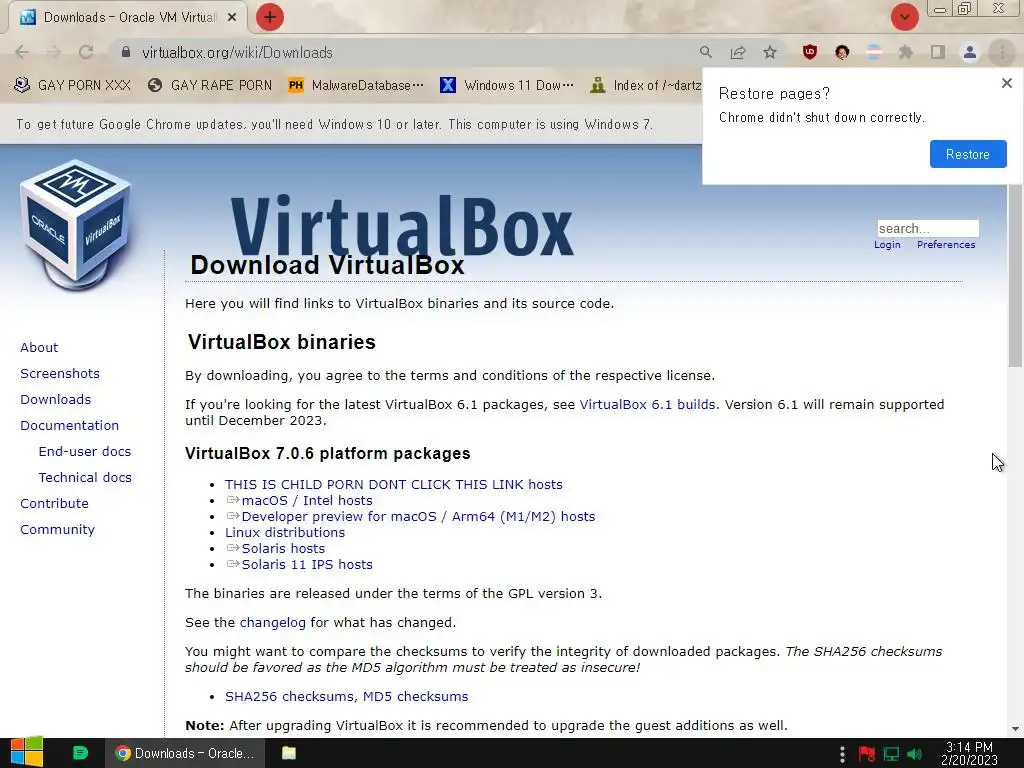
Task: Click the VirtualBox cube logo
Action: pos(76,224)
